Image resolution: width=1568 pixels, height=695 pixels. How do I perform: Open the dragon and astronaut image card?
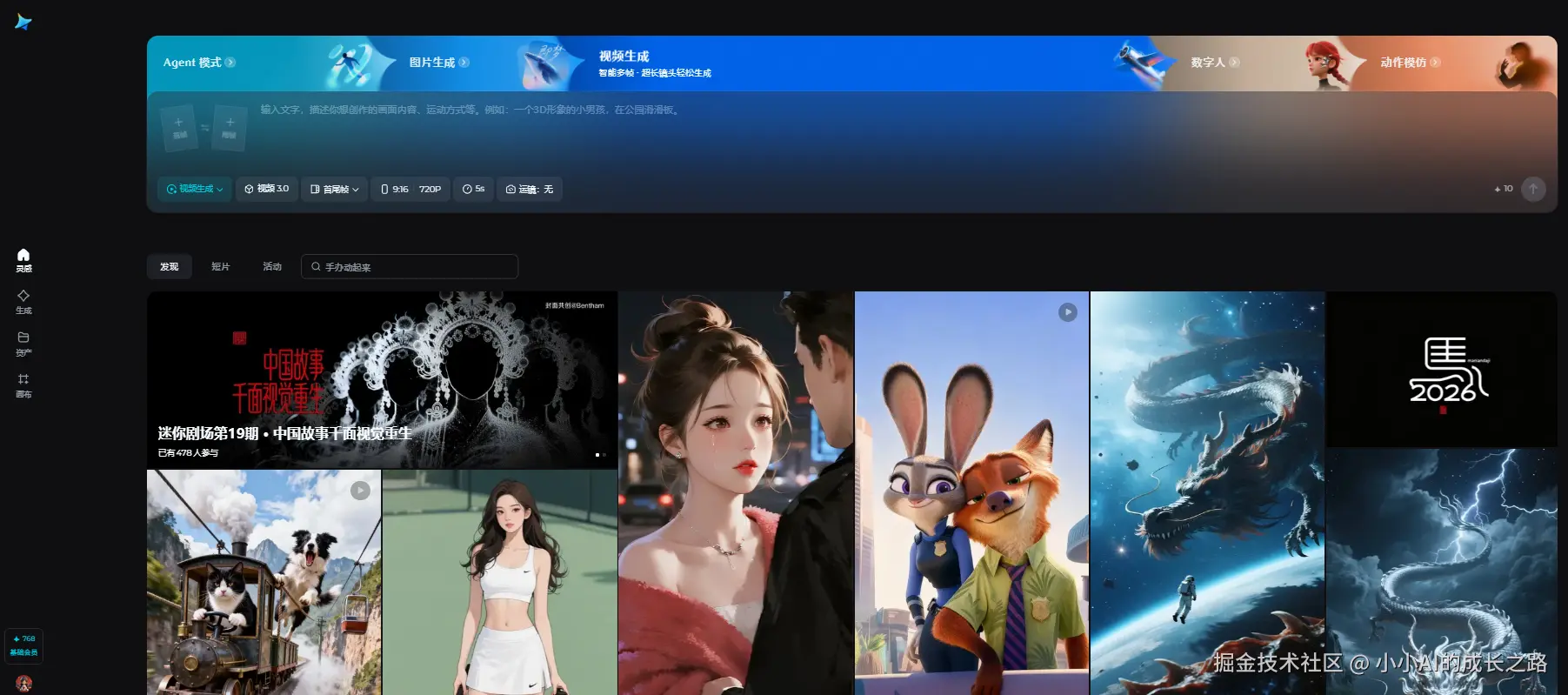[1207, 493]
